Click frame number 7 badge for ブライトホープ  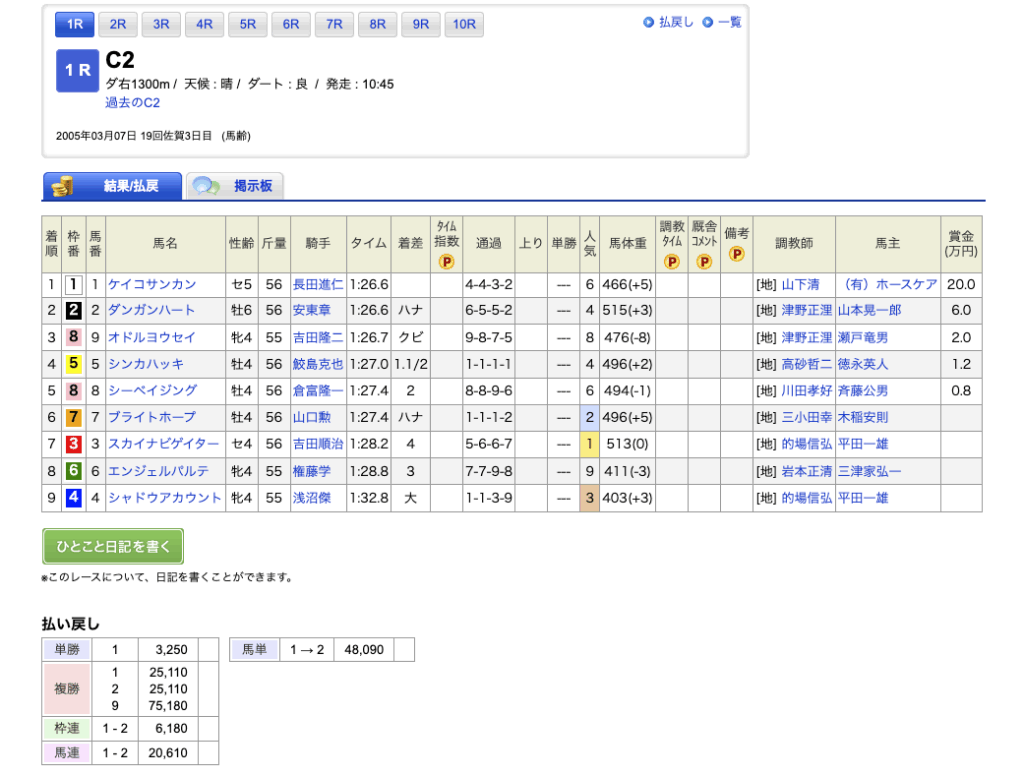click(x=74, y=417)
